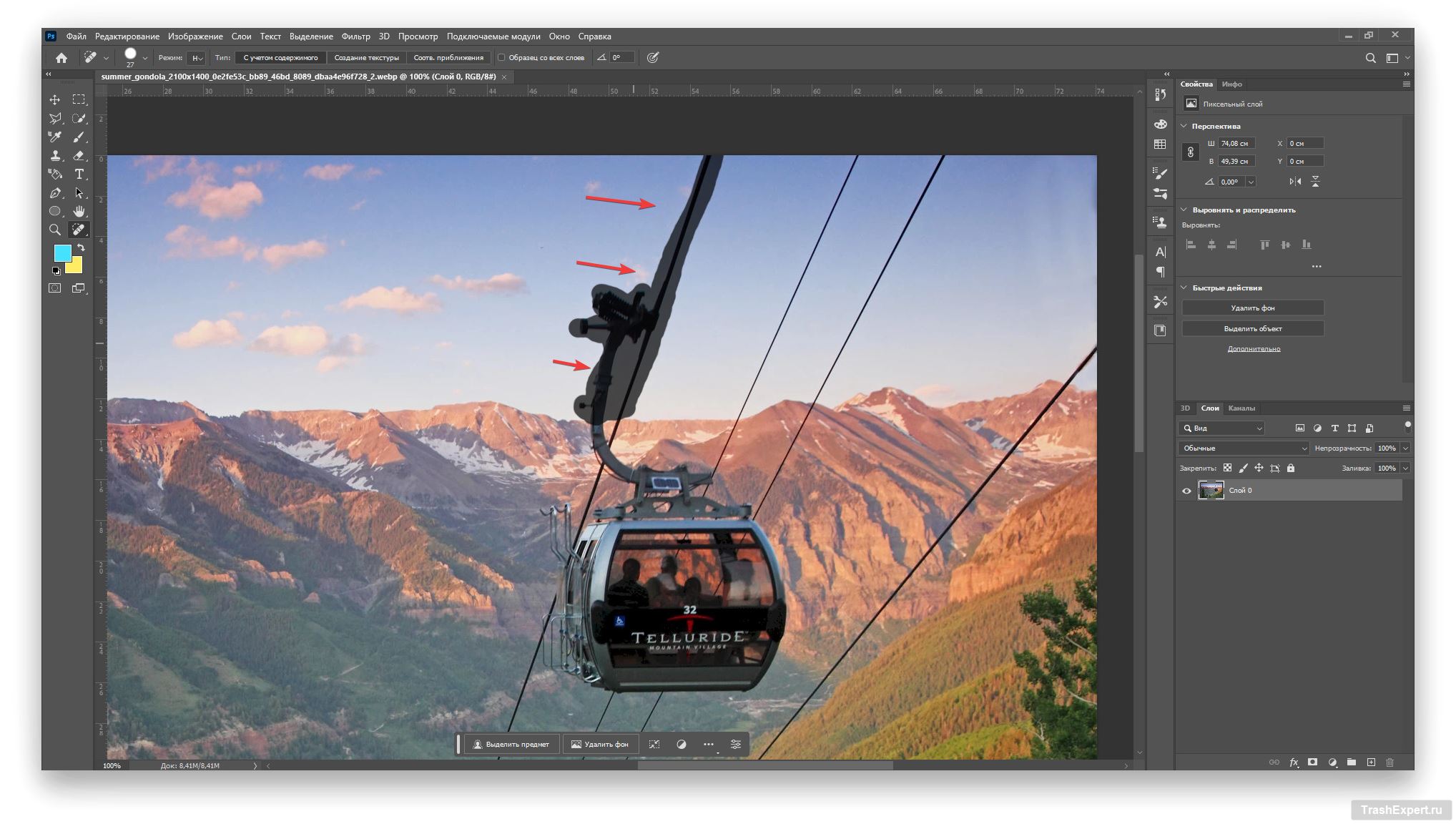Toggle lock transparent pixels
Image resolution: width=1456 pixels, height=824 pixels.
click(1227, 469)
